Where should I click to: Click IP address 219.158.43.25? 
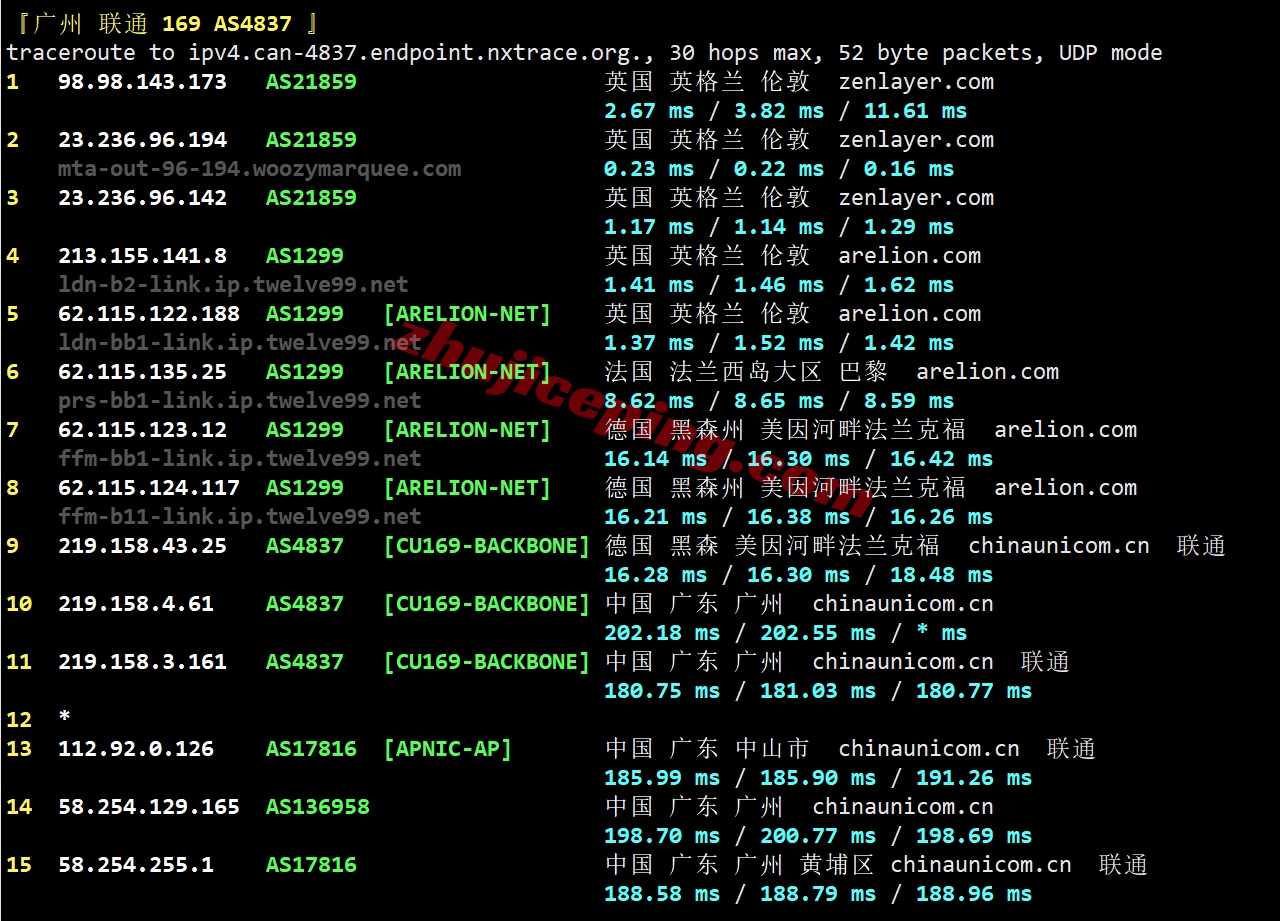(142, 546)
